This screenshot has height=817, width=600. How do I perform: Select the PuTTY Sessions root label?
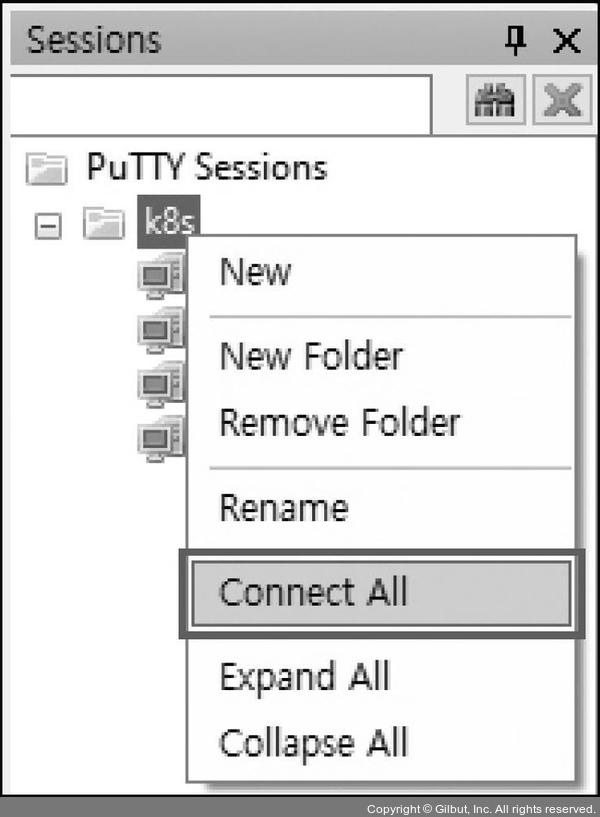coord(206,167)
